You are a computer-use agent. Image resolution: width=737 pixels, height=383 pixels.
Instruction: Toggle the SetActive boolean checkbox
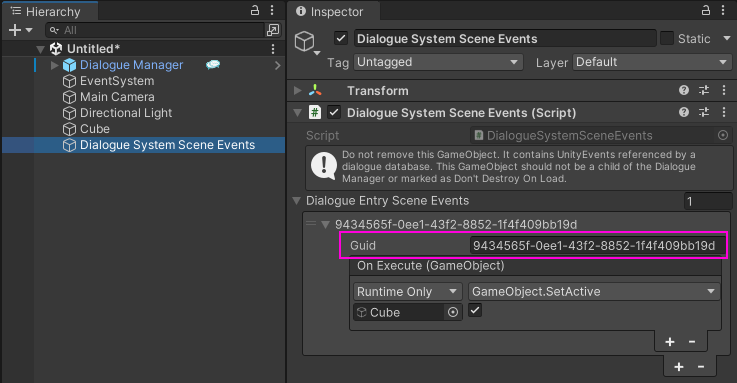coord(475,310)
